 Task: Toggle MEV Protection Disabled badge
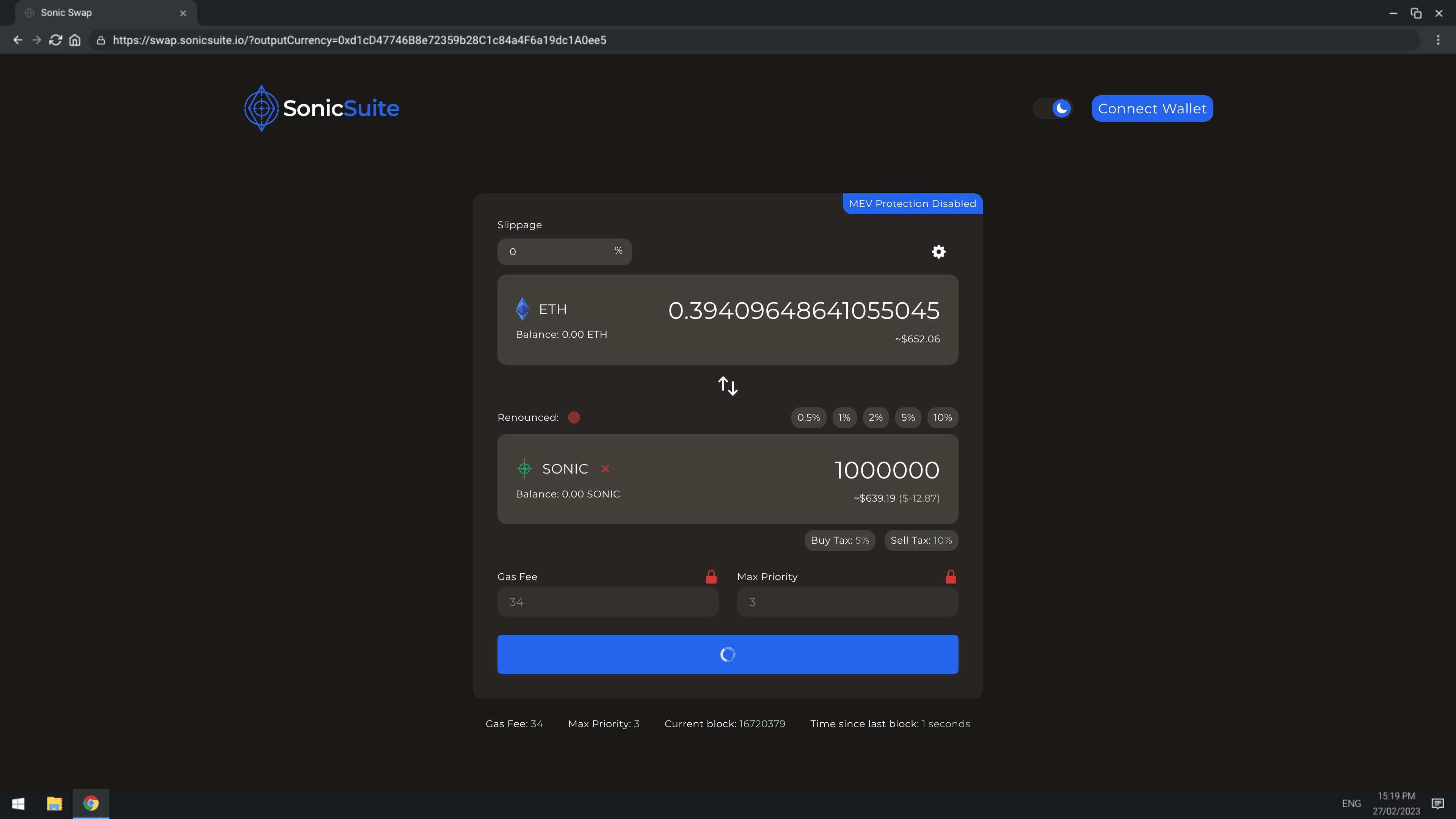tap(912, 204)
